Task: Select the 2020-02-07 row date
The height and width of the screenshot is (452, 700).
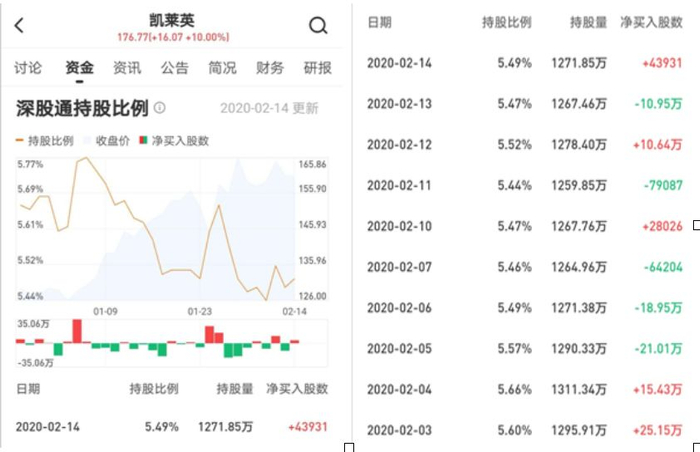Action: pyautogui.click(x=400, y=267)
